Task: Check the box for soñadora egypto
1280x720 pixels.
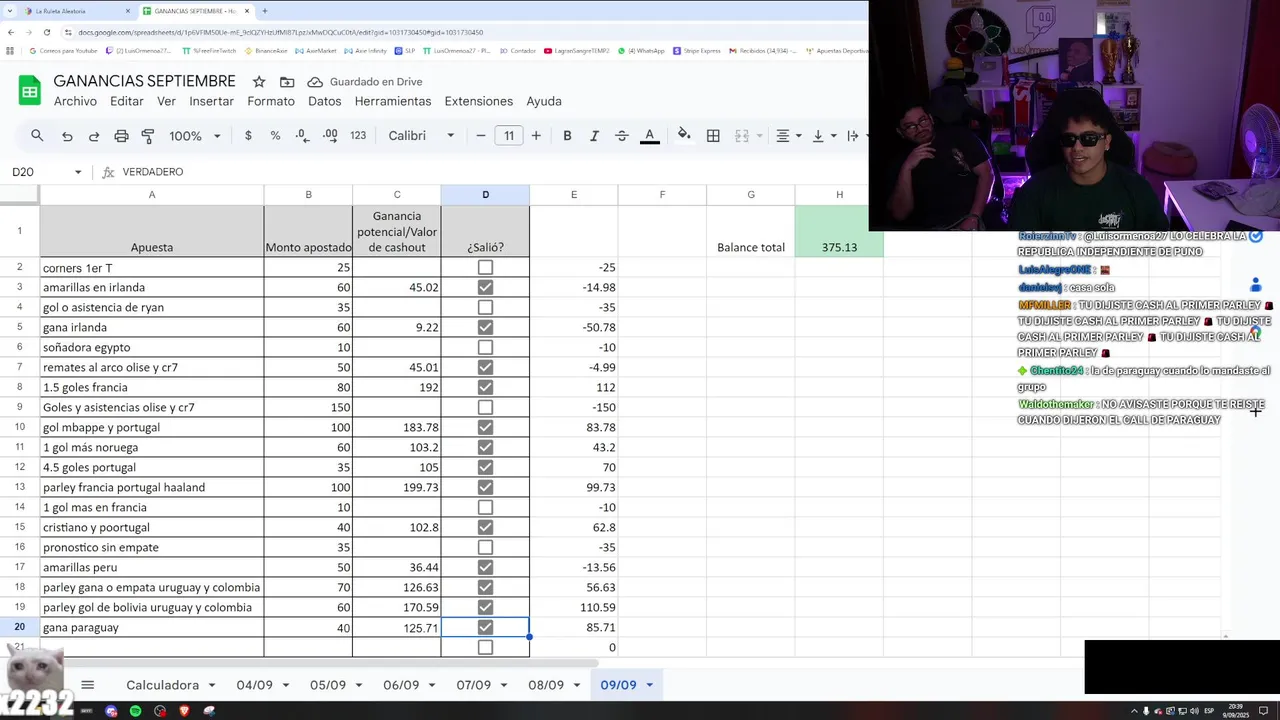Action: tap(485, 347)
